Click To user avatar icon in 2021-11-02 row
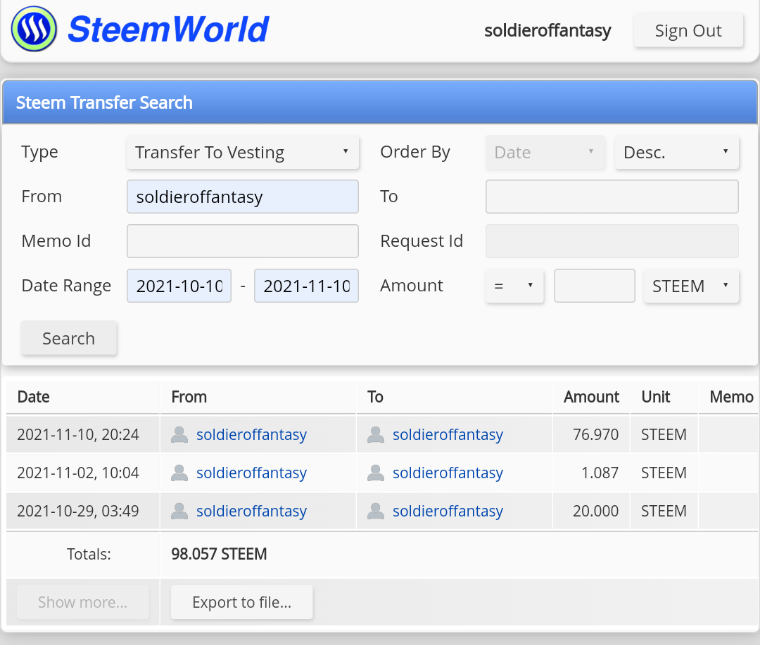The height and width of the screenshot is (645, 760). [376, 472]
